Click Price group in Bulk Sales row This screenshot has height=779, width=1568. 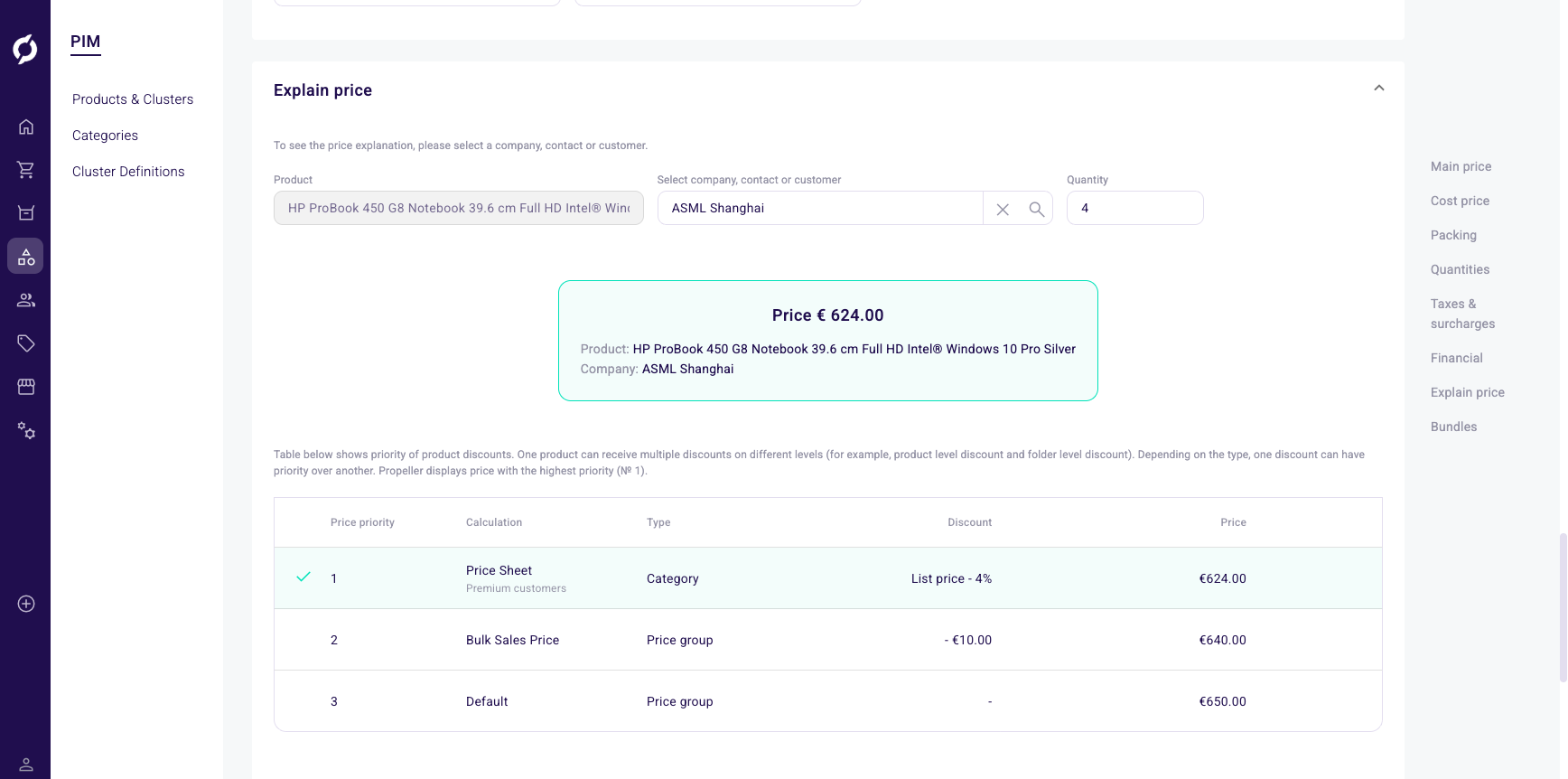click(x=680, y=640)
